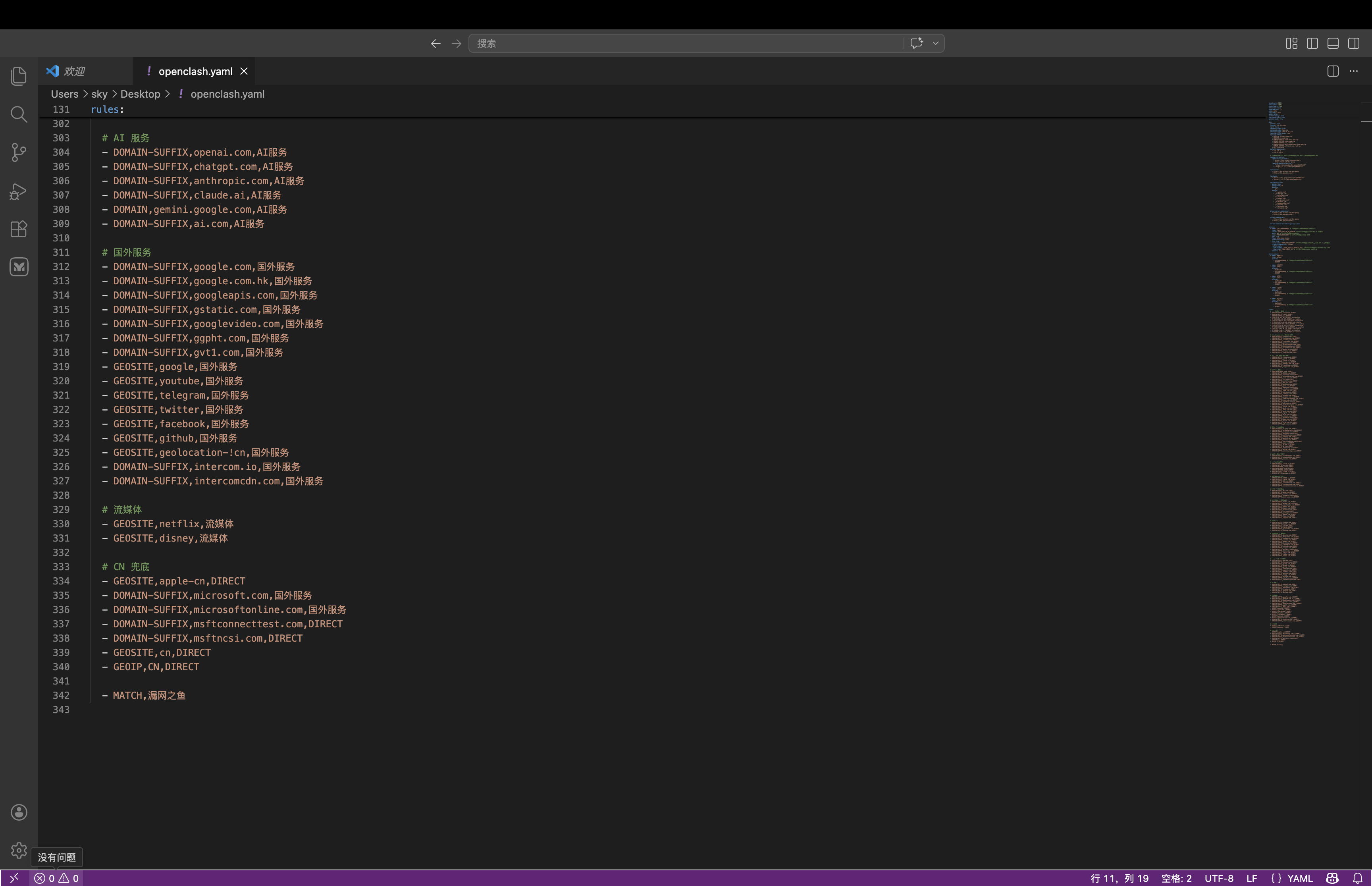Screen dimensions: 1372x887
Task: Open the Search view in activity bar
Action: pos(18,114)
